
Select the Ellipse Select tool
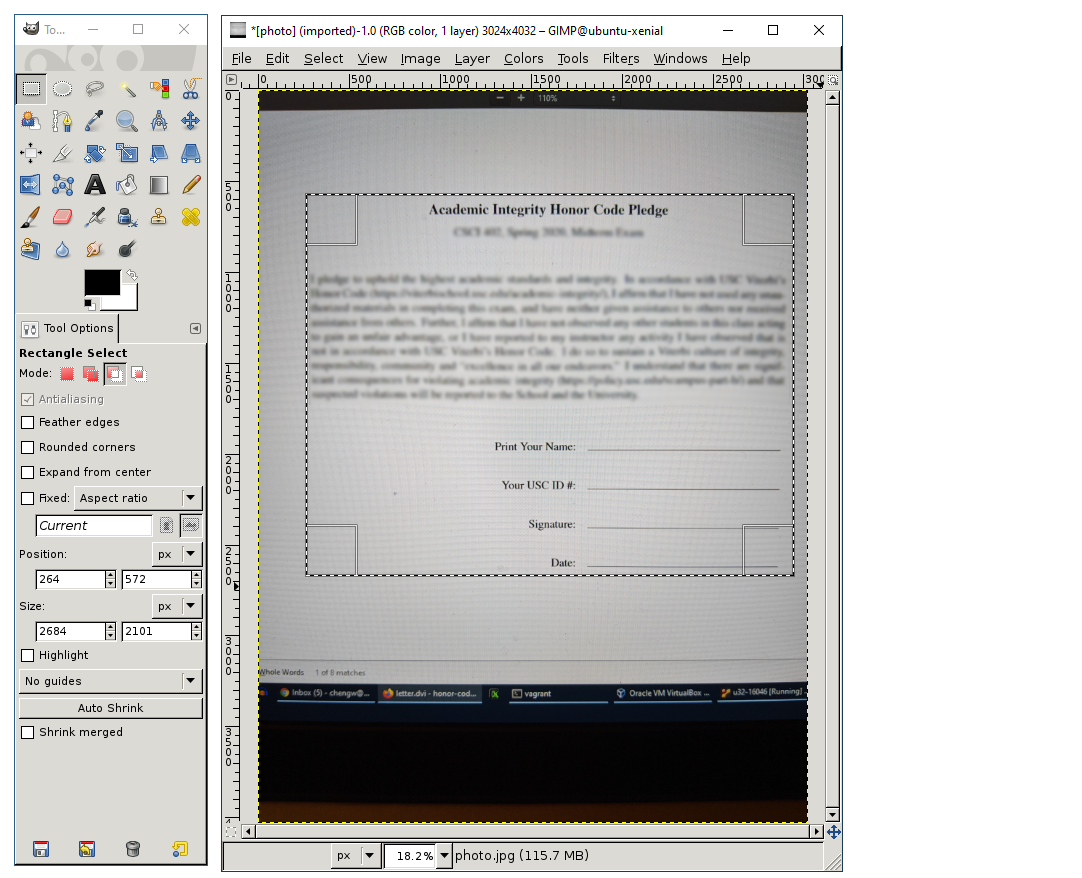point(62,89)
